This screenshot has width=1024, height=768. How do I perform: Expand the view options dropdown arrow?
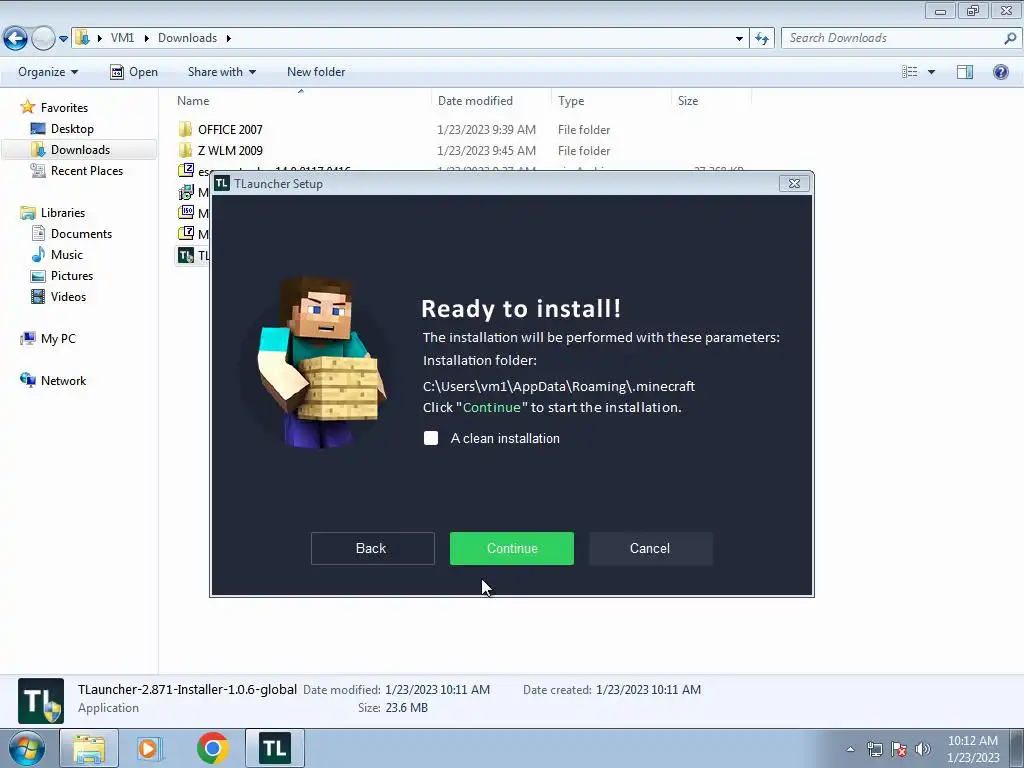[x=931, y=72]
